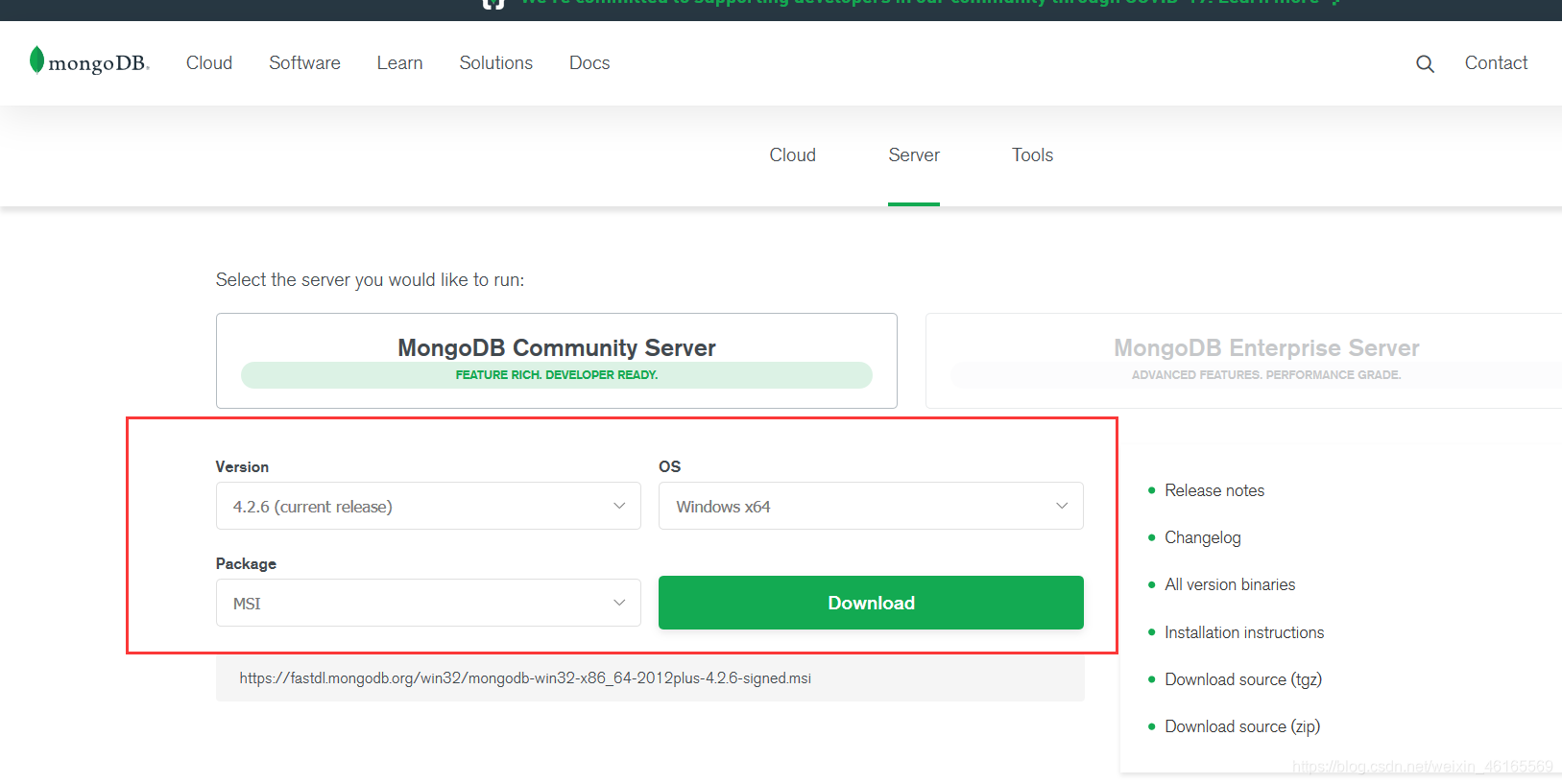Open the Docs menu

point(589,62)
